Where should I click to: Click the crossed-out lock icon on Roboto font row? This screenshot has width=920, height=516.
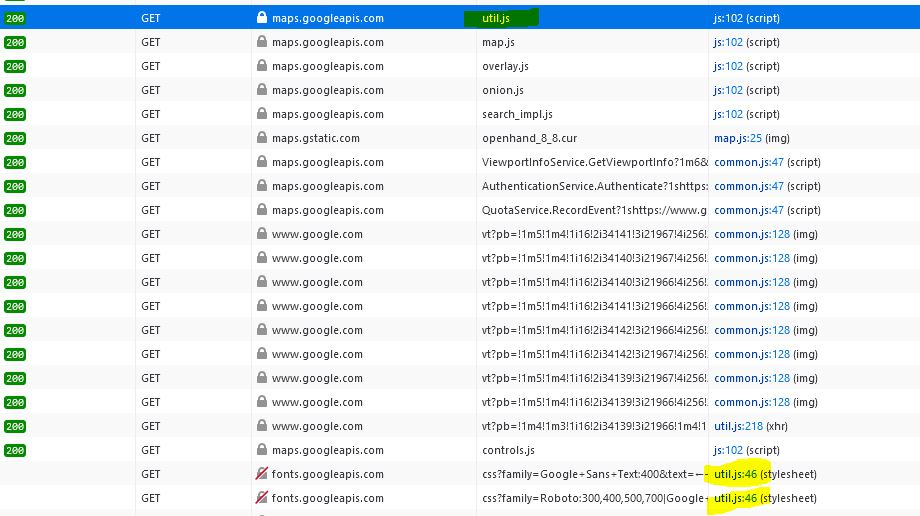[262, 498]
